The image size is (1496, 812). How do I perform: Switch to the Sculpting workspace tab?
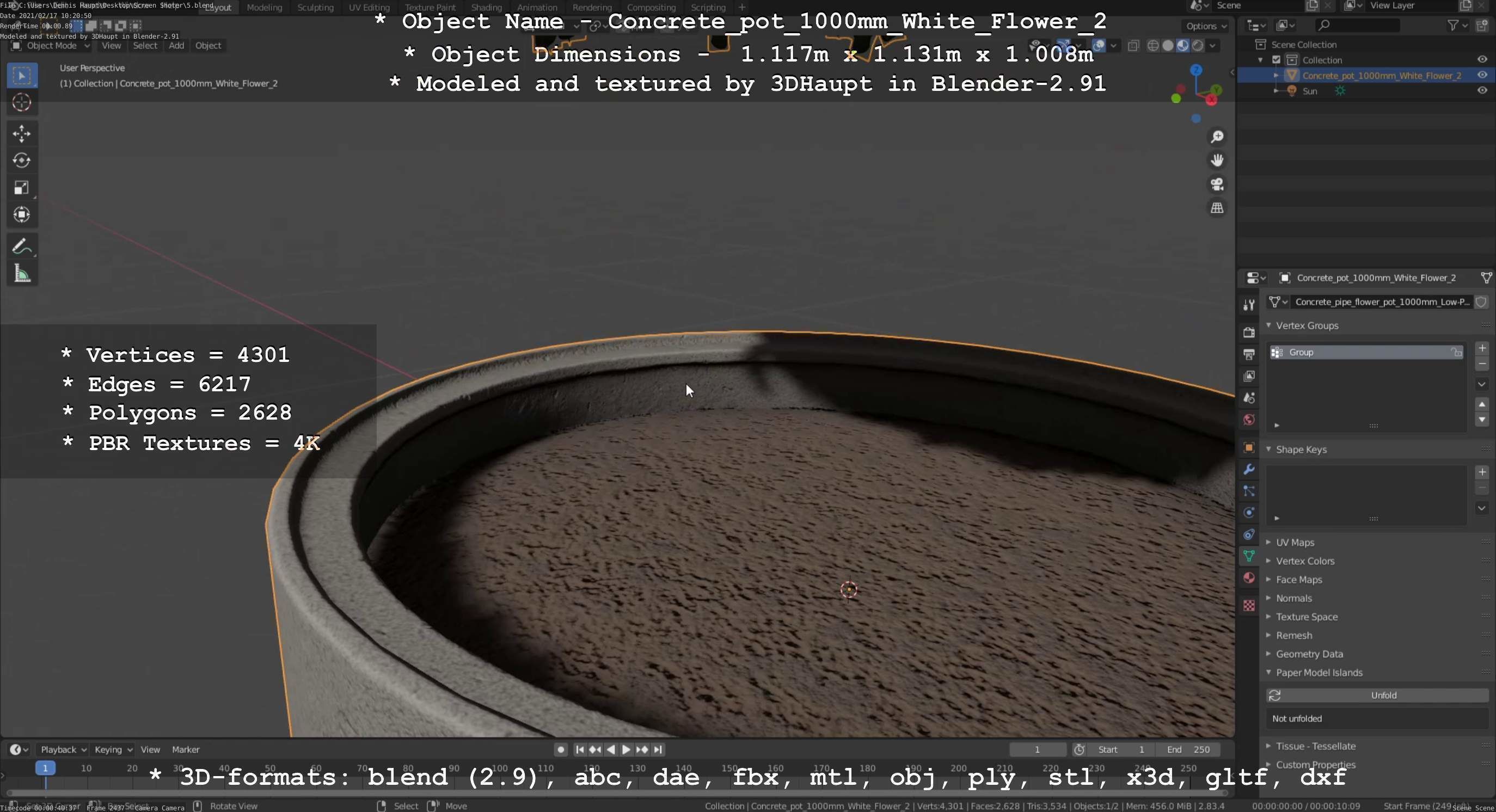click(x=315, y=8)
